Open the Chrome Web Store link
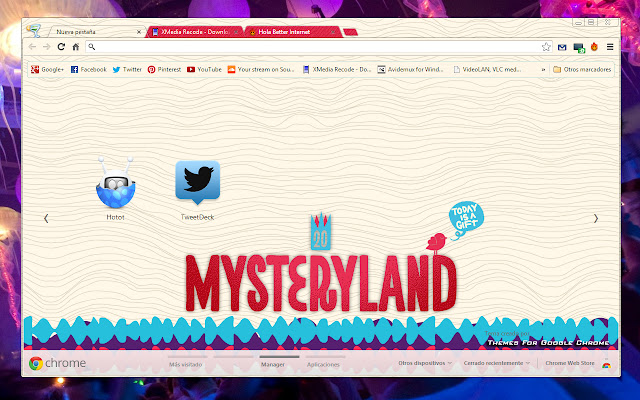Image resolution: width=640 pixels, height=400 pixels. [570, 363]
